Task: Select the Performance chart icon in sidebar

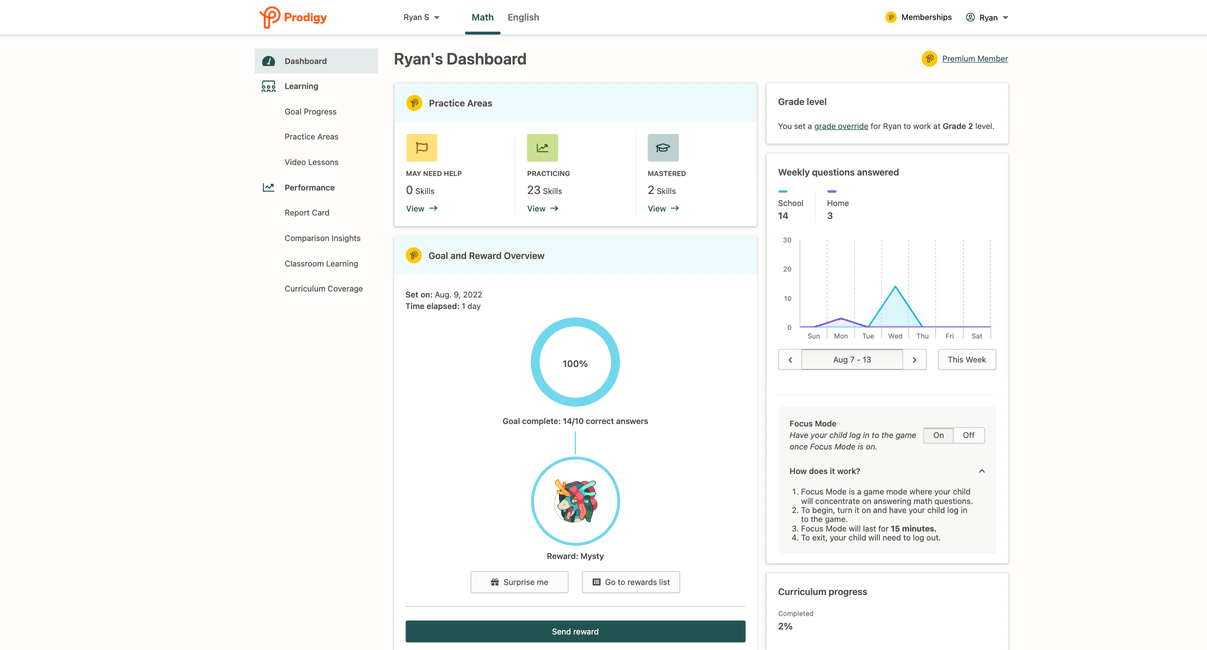Action: point(268,187)
